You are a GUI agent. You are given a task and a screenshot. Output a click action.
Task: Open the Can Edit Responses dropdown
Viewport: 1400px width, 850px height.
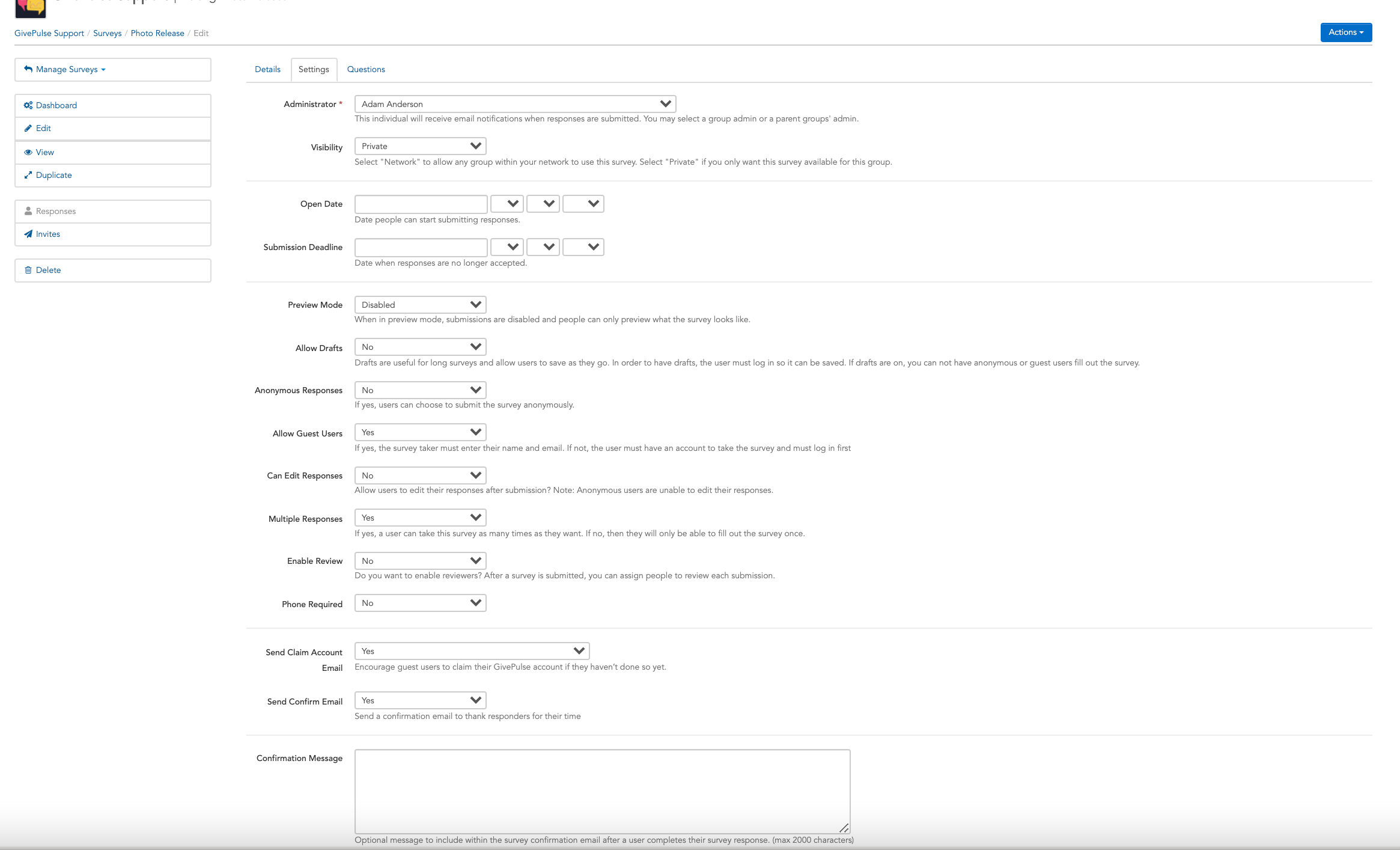pos(421,475)
